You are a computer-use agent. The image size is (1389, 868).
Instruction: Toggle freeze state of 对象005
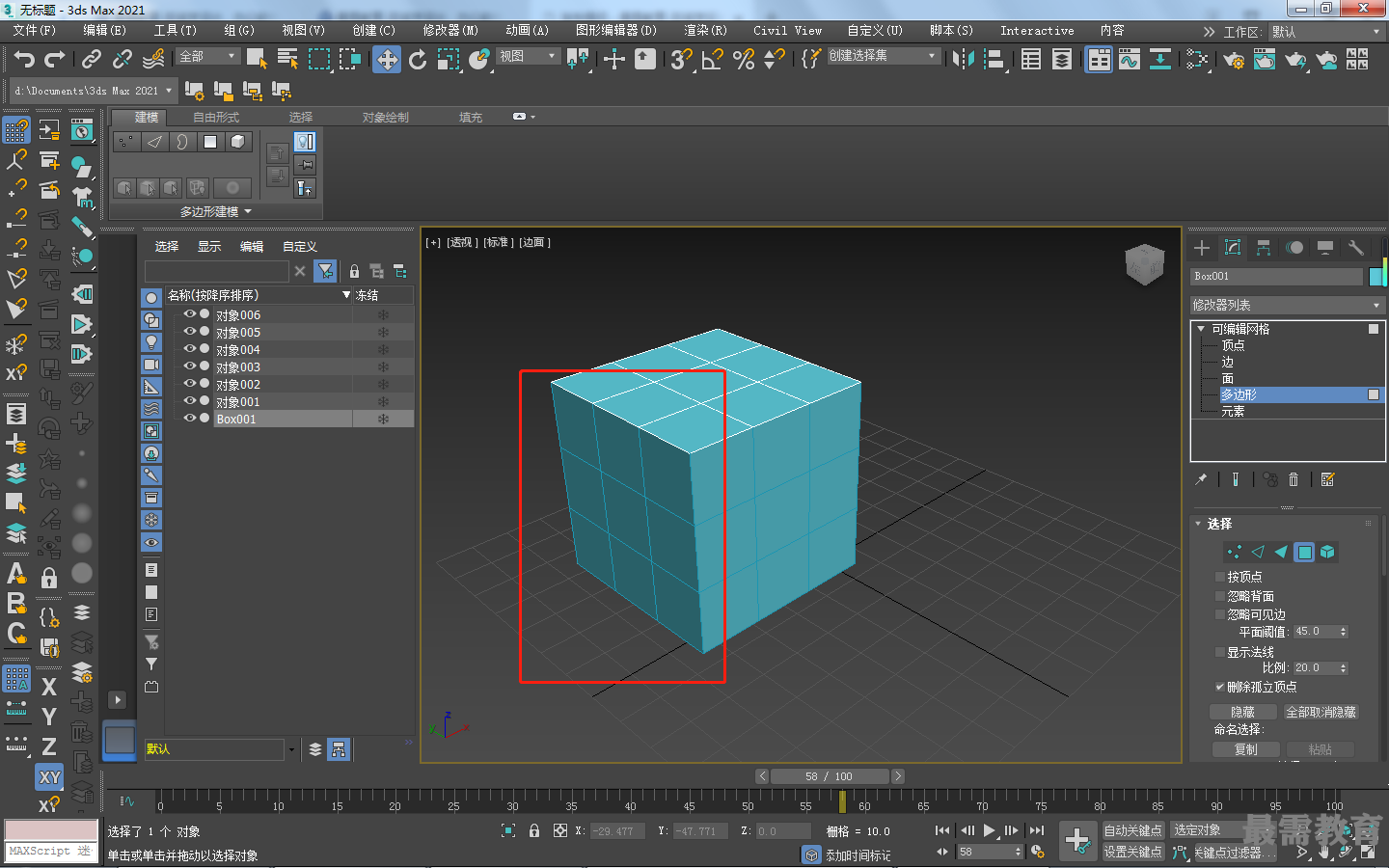[x=383, y=333]
